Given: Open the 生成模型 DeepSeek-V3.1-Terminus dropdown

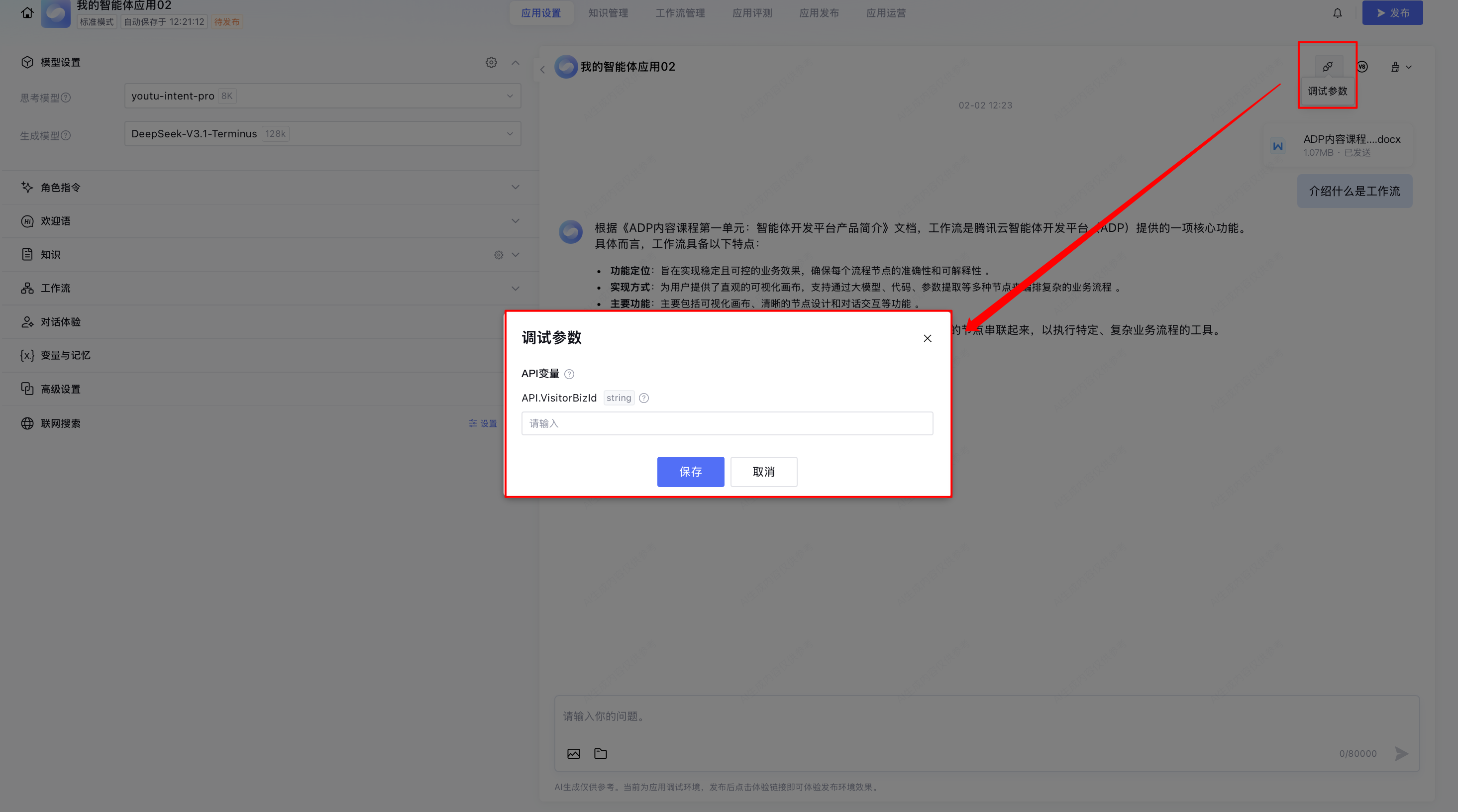Looking at the screenshot, I should pos(322,134).
